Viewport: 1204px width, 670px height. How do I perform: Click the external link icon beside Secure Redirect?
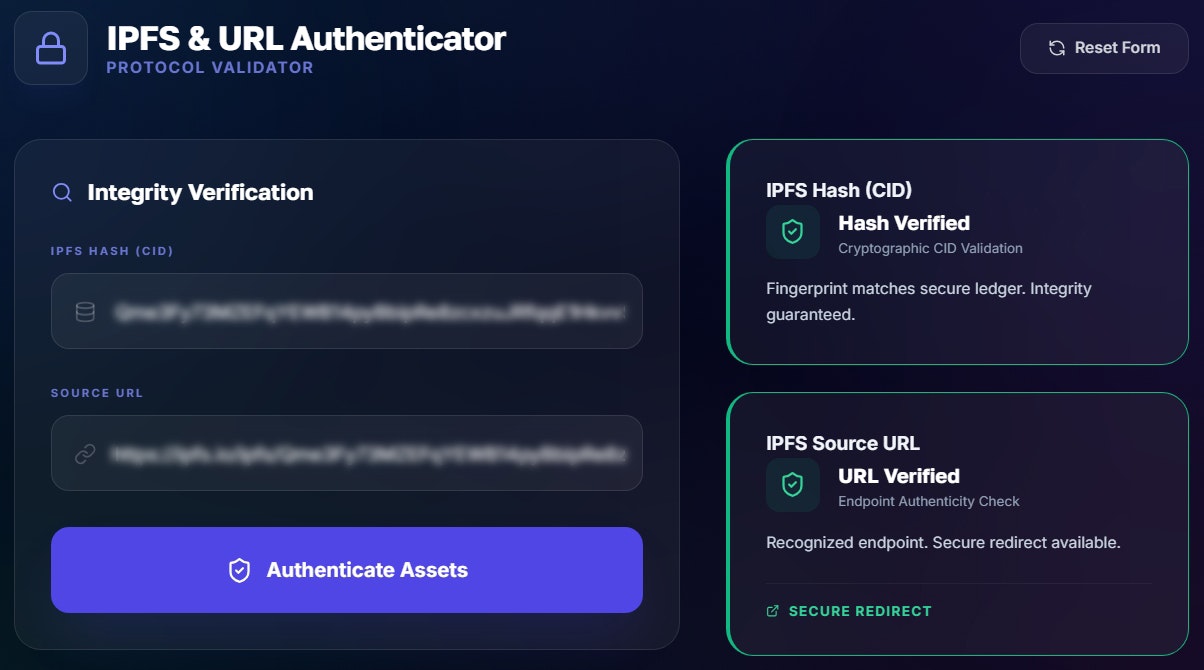[x=772, y=611]
